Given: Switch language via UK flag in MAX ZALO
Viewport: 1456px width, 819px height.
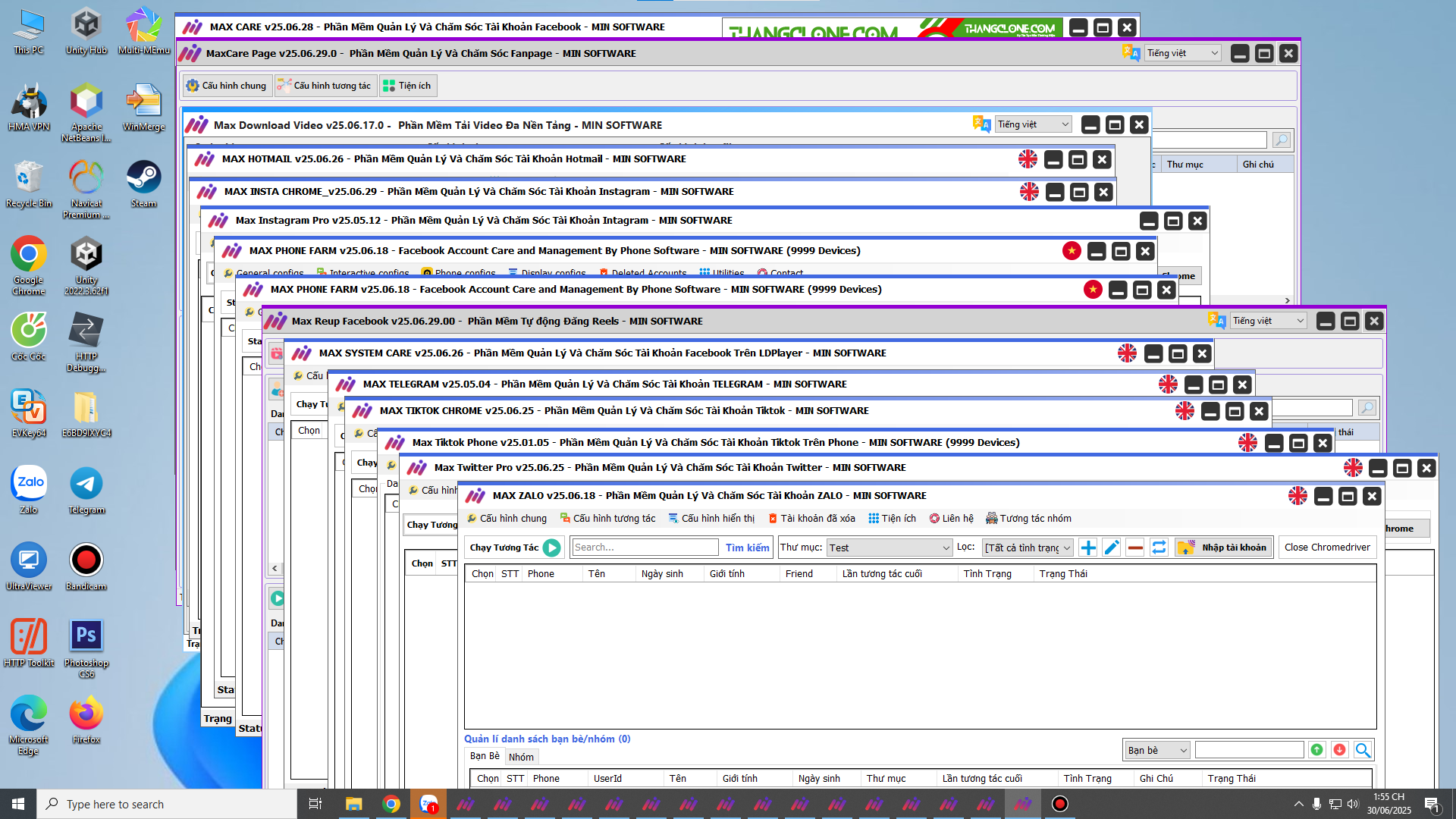Looking at the screenshot, I should [1298, 496].
